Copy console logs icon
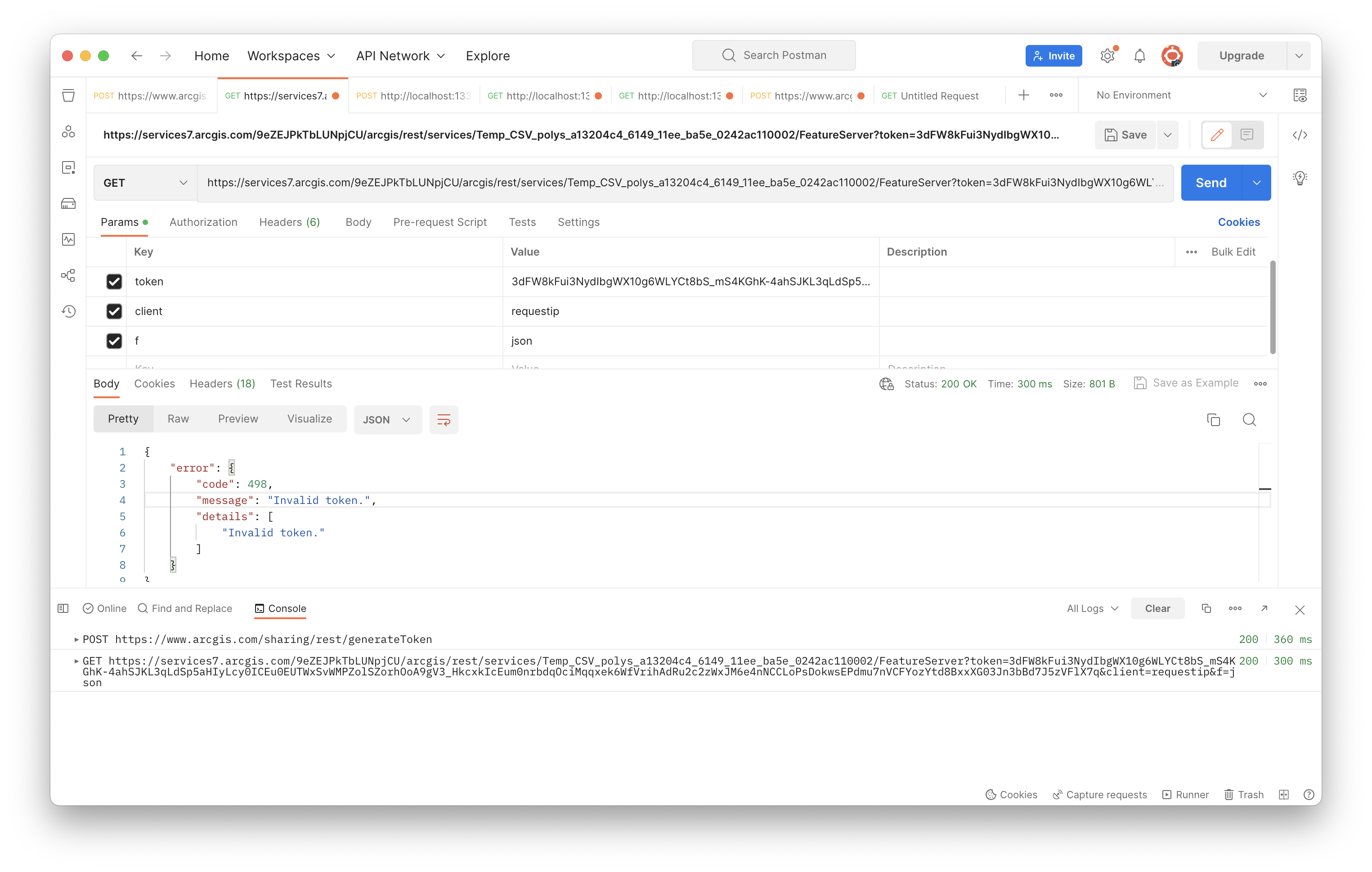 [1206, 609]
